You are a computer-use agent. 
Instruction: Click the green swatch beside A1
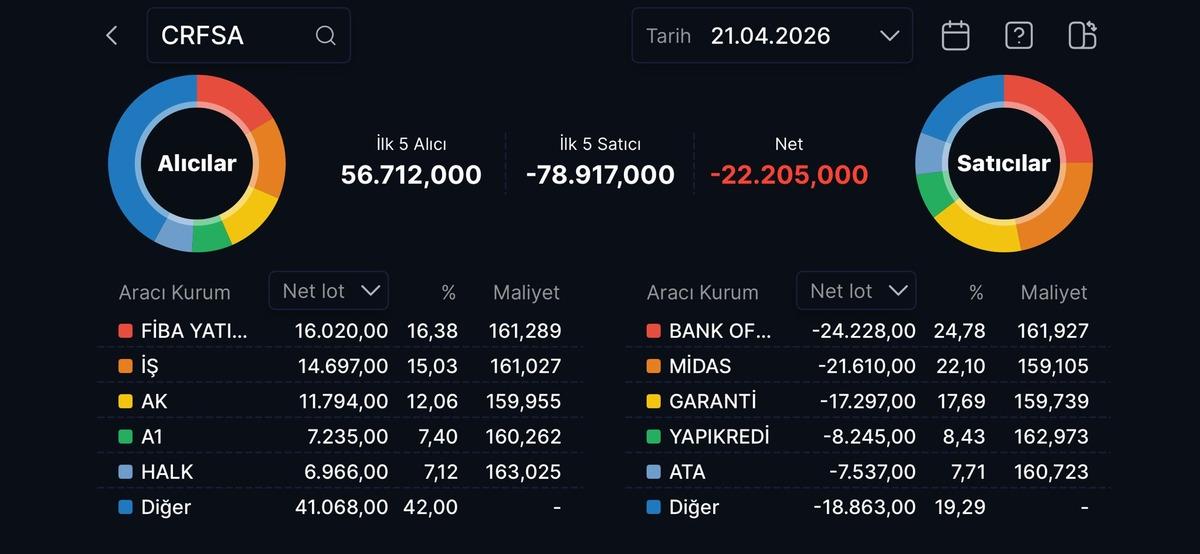click(x=125, y=437)
